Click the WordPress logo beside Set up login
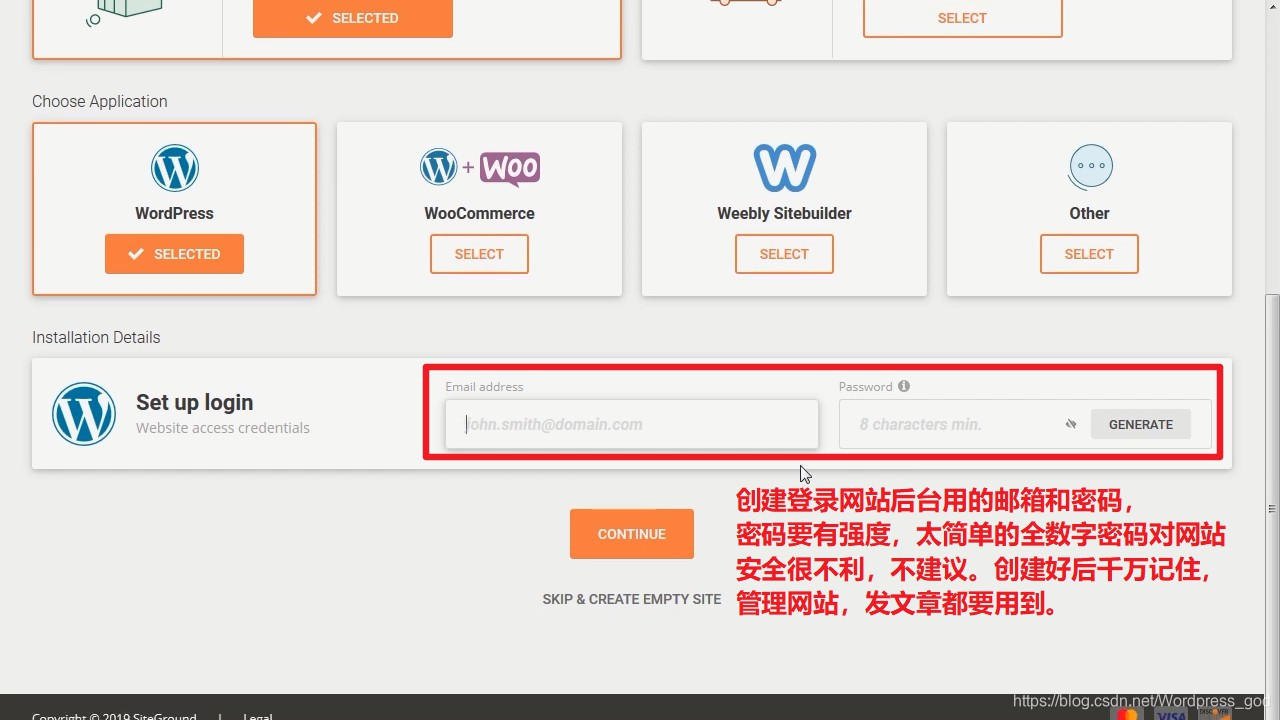Viewport: 1280px width, 720px height. [x=84, y=414]
